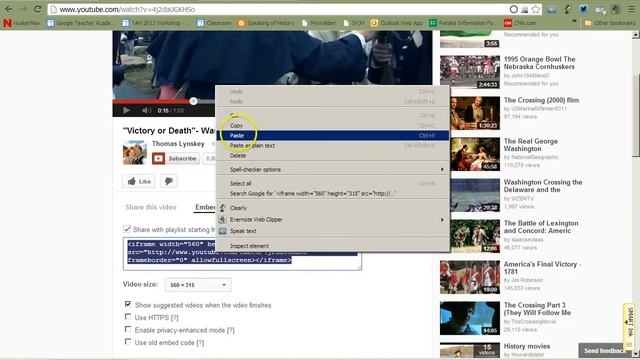The image size is (640, 360).
Task: Open help for Use HTTPS [?]
Action: pyautogui.click(x=174, y=318)
